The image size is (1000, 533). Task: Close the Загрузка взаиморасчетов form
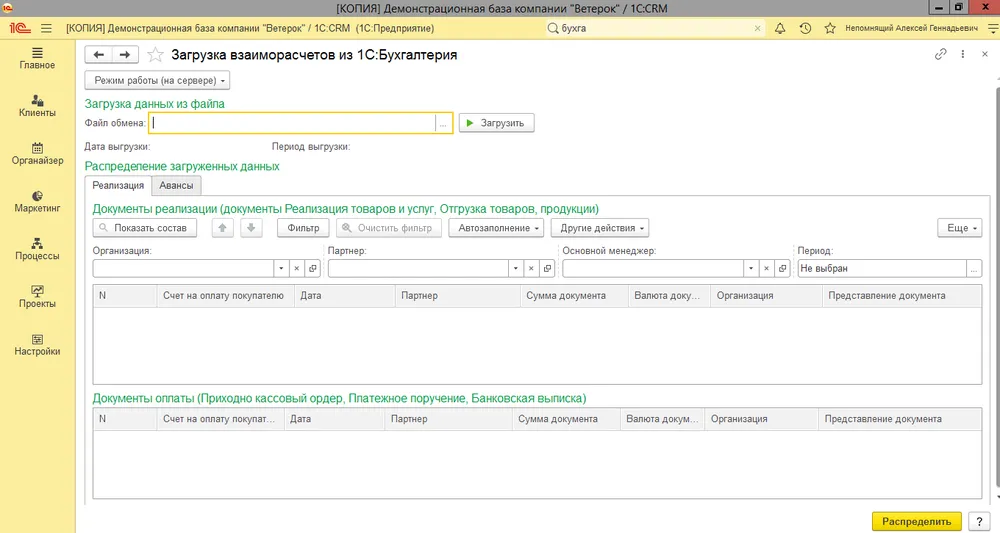pos(985,54)
